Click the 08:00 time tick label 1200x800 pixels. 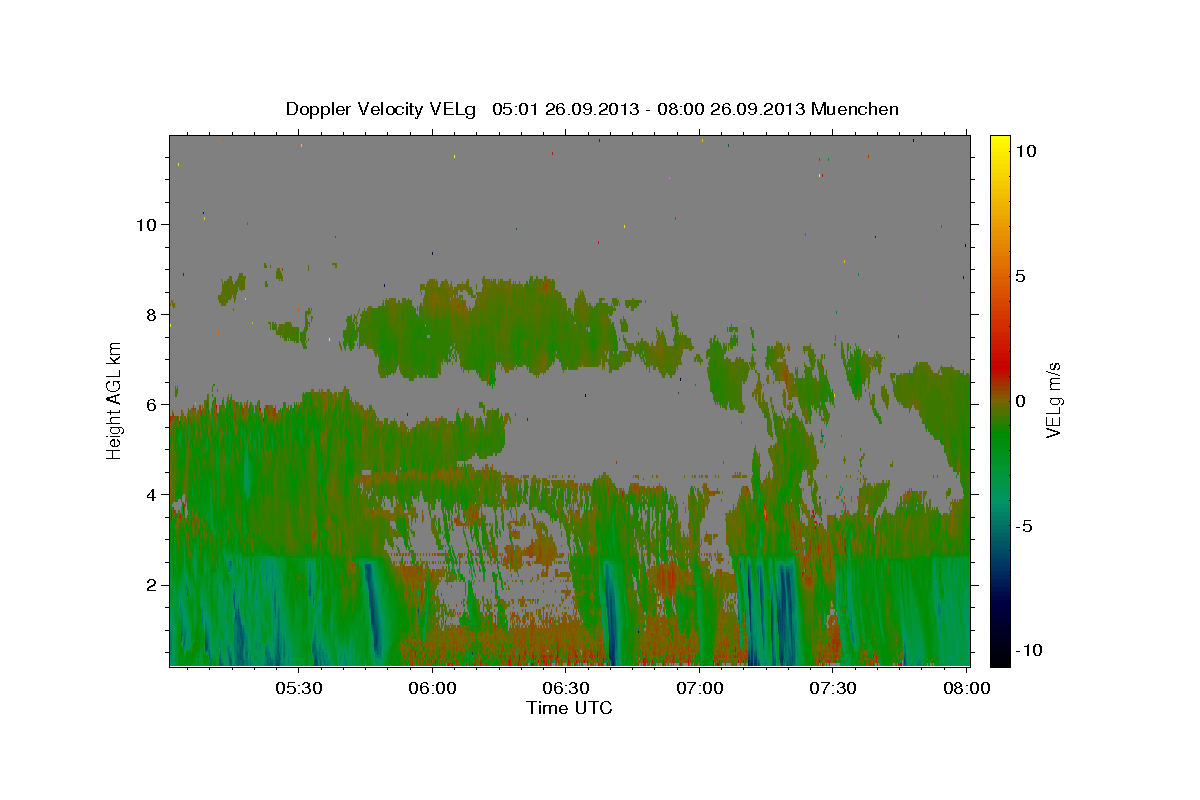[966, 689]
